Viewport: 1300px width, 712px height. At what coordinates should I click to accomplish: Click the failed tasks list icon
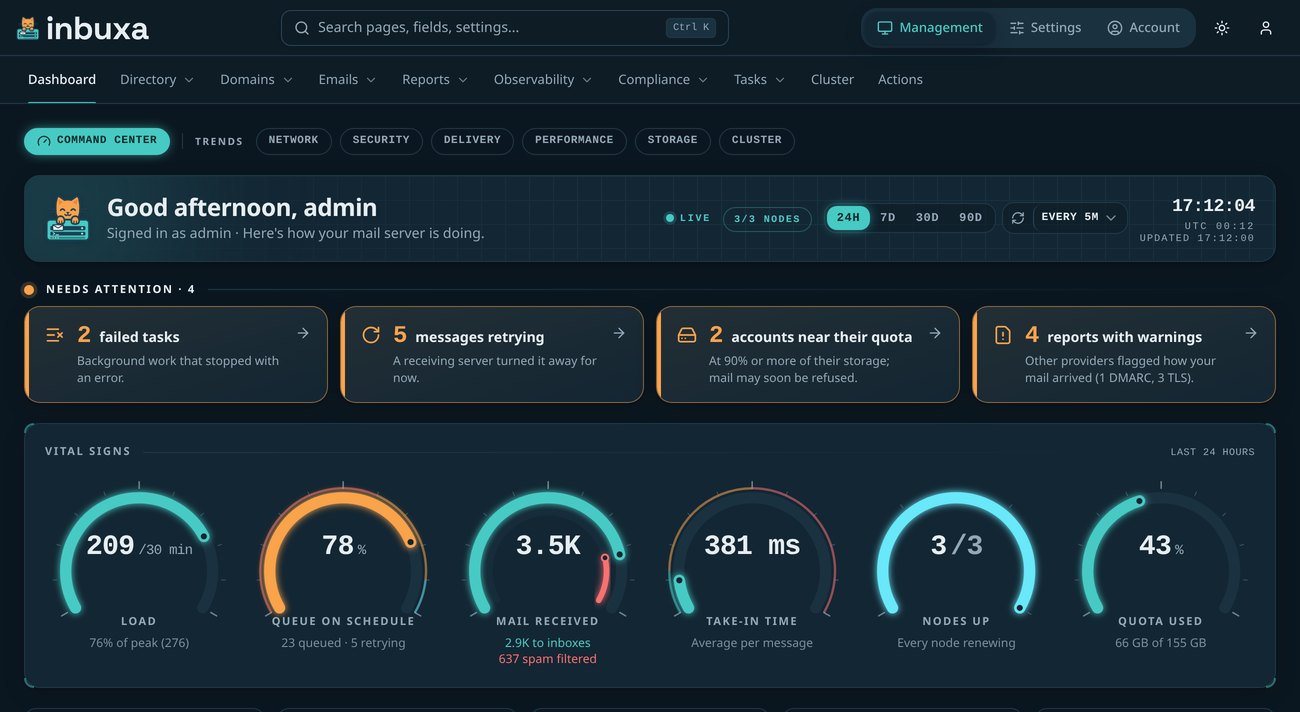pyautogui.click(x=55, y=335)
